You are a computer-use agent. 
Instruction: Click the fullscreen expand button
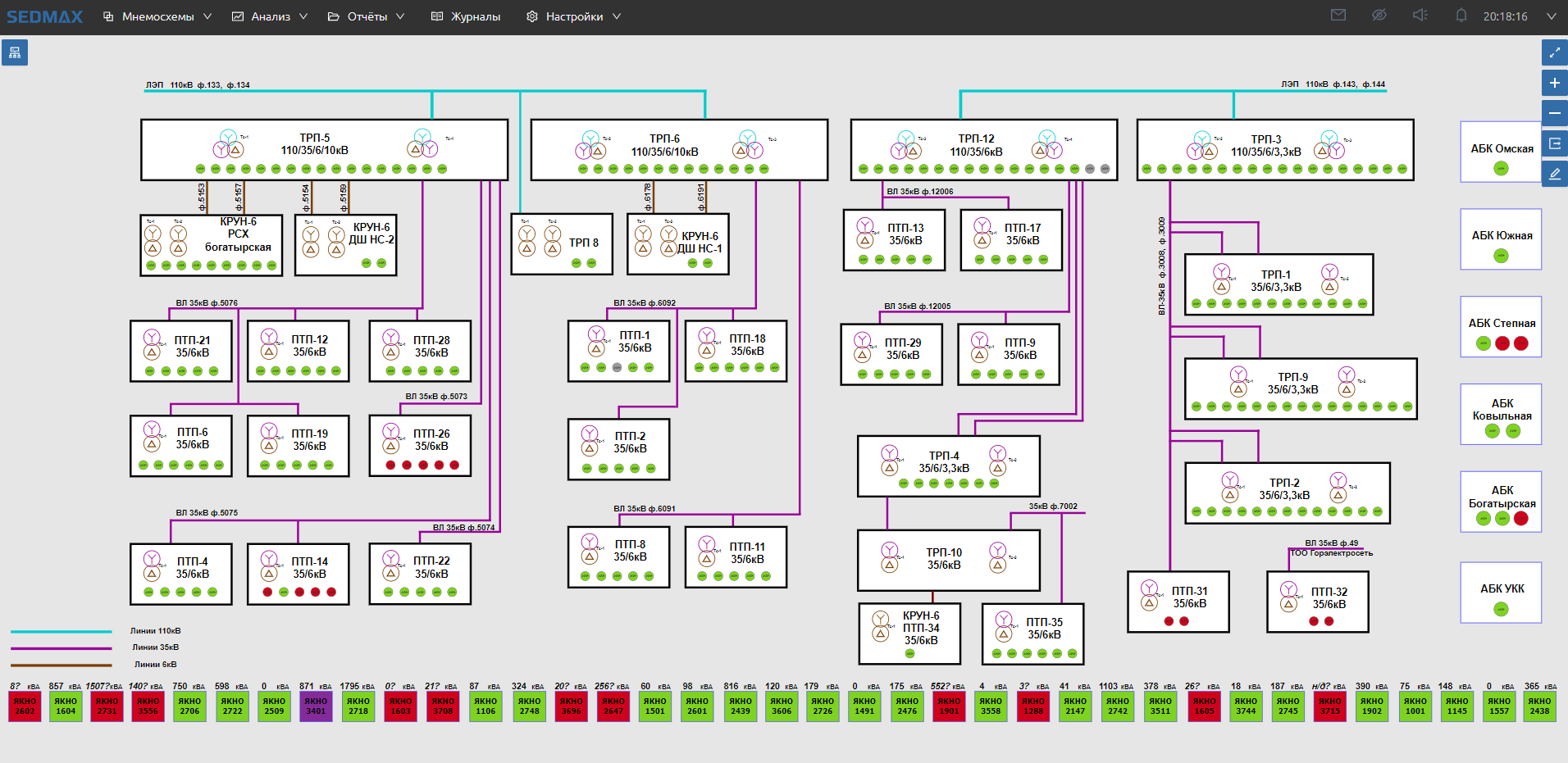1554,53
